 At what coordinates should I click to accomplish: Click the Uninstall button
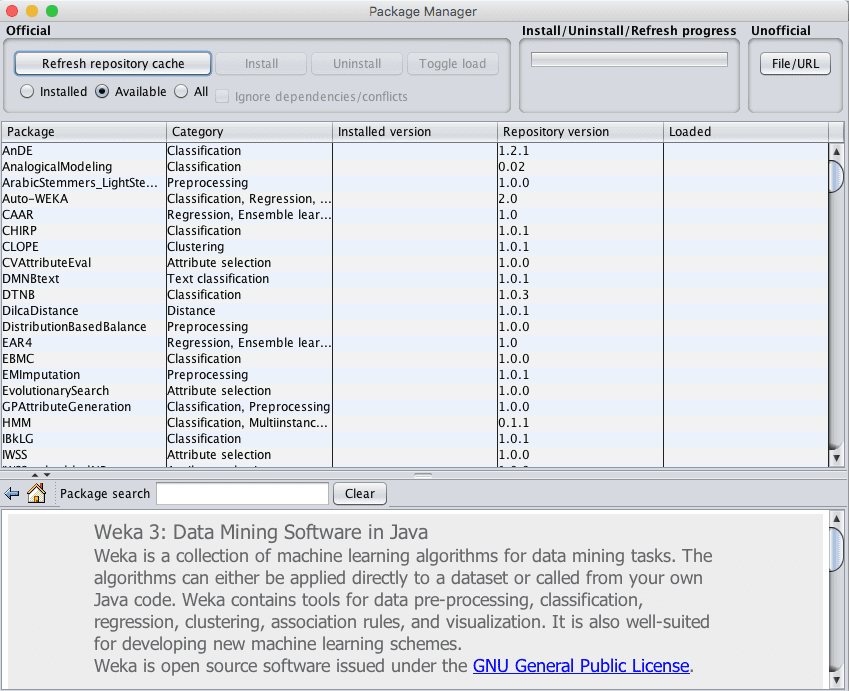357,63
